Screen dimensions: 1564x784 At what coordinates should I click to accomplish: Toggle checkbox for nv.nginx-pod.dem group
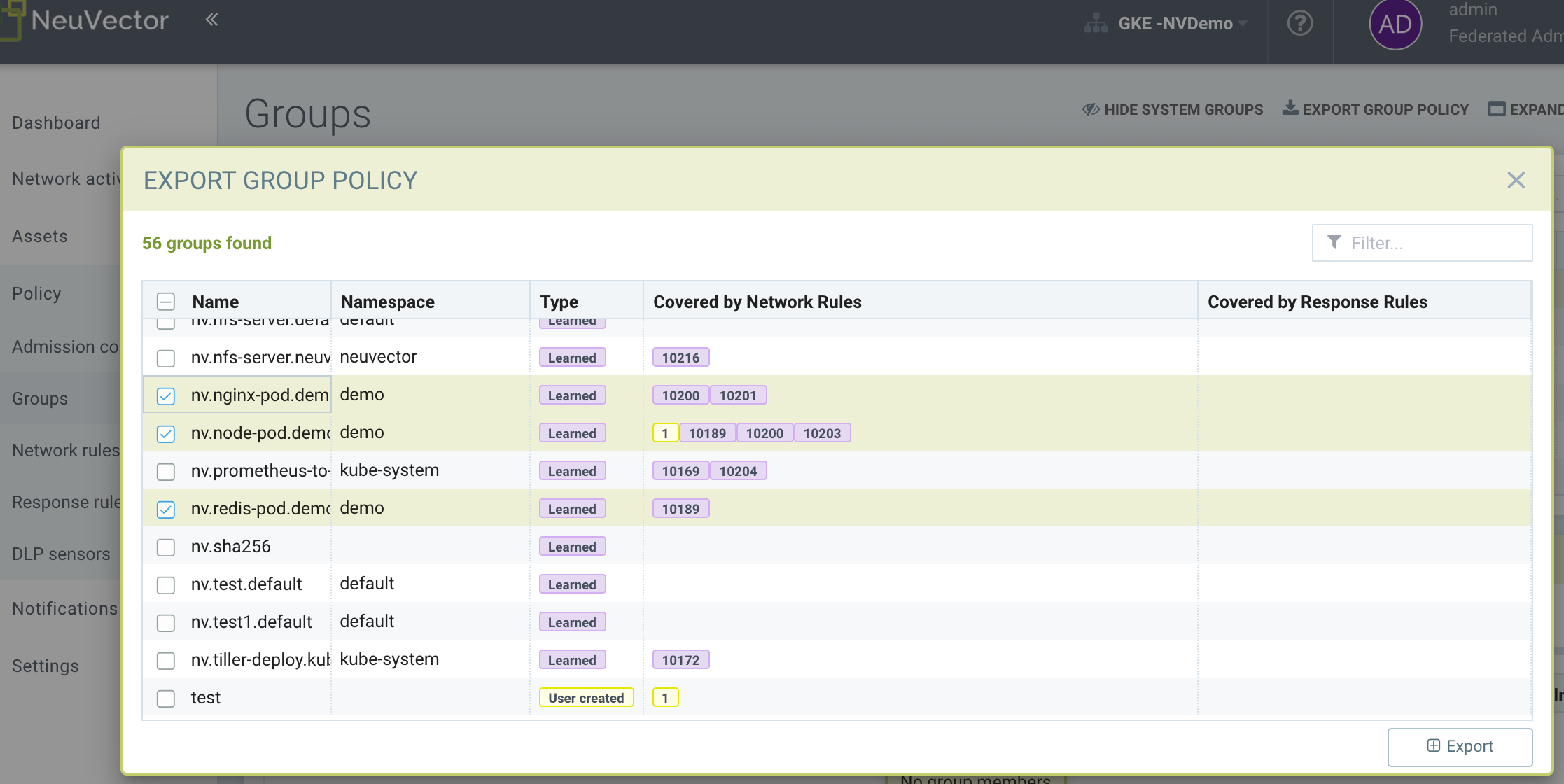(166, 395)
